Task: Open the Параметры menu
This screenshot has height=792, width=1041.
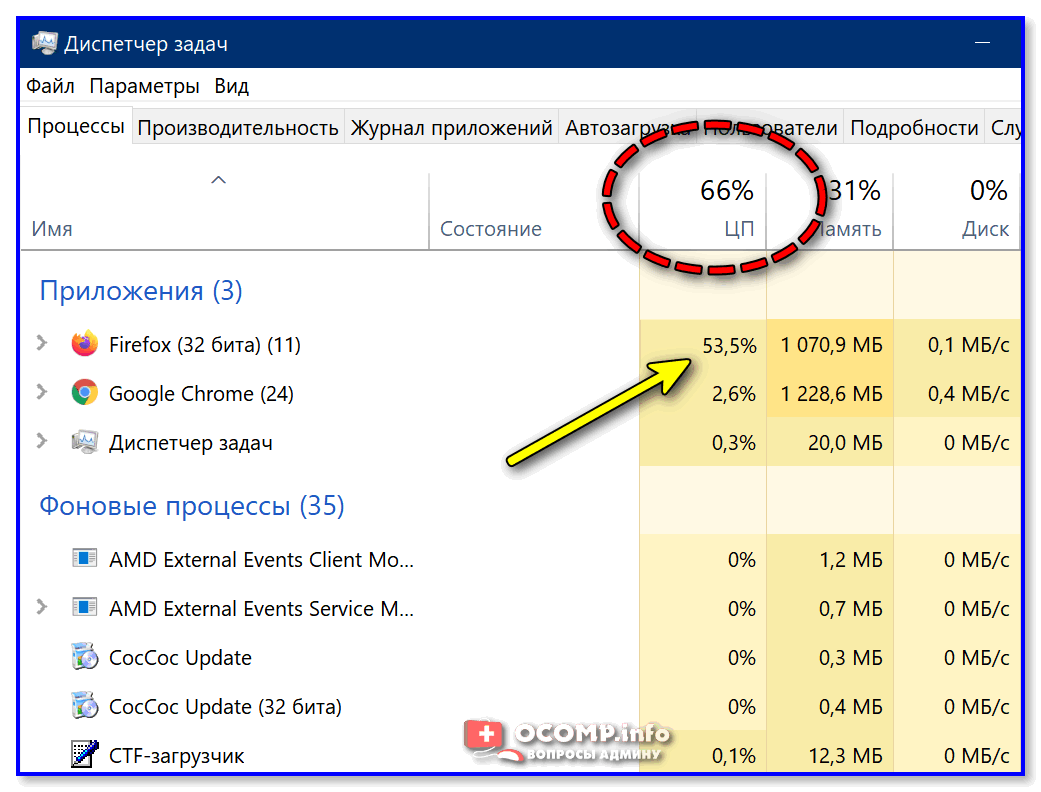Action: tap(144, 86)
